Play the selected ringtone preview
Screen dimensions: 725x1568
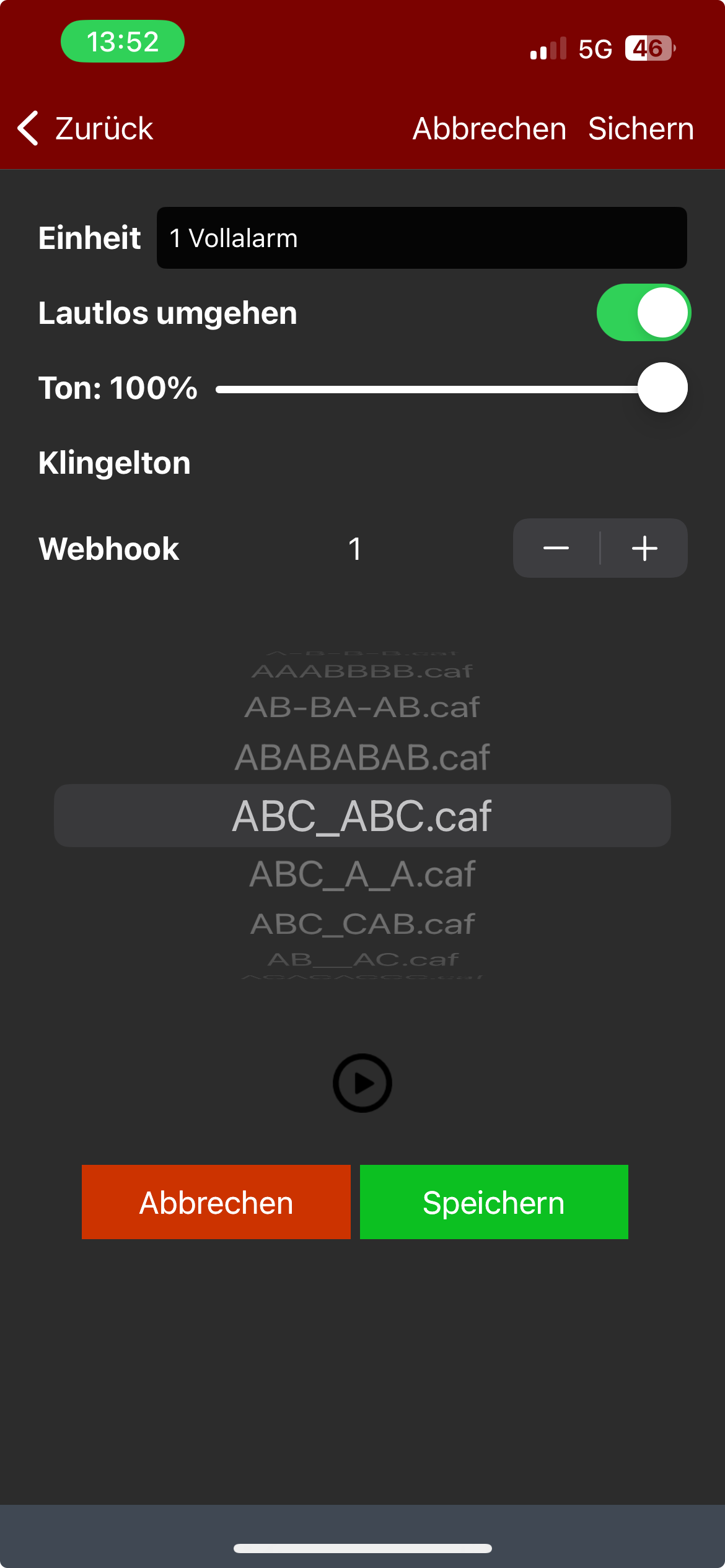[x=362, y=1082]
